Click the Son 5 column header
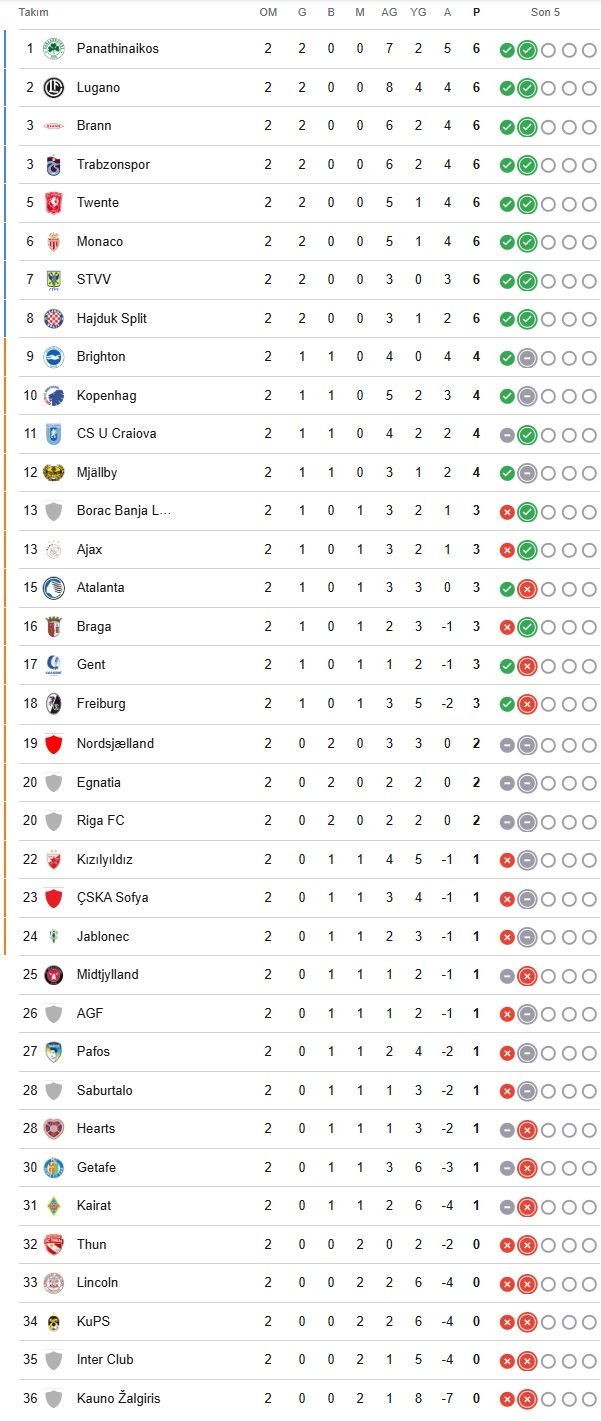Screen dimensions: 601x1421 click(545, 12)
